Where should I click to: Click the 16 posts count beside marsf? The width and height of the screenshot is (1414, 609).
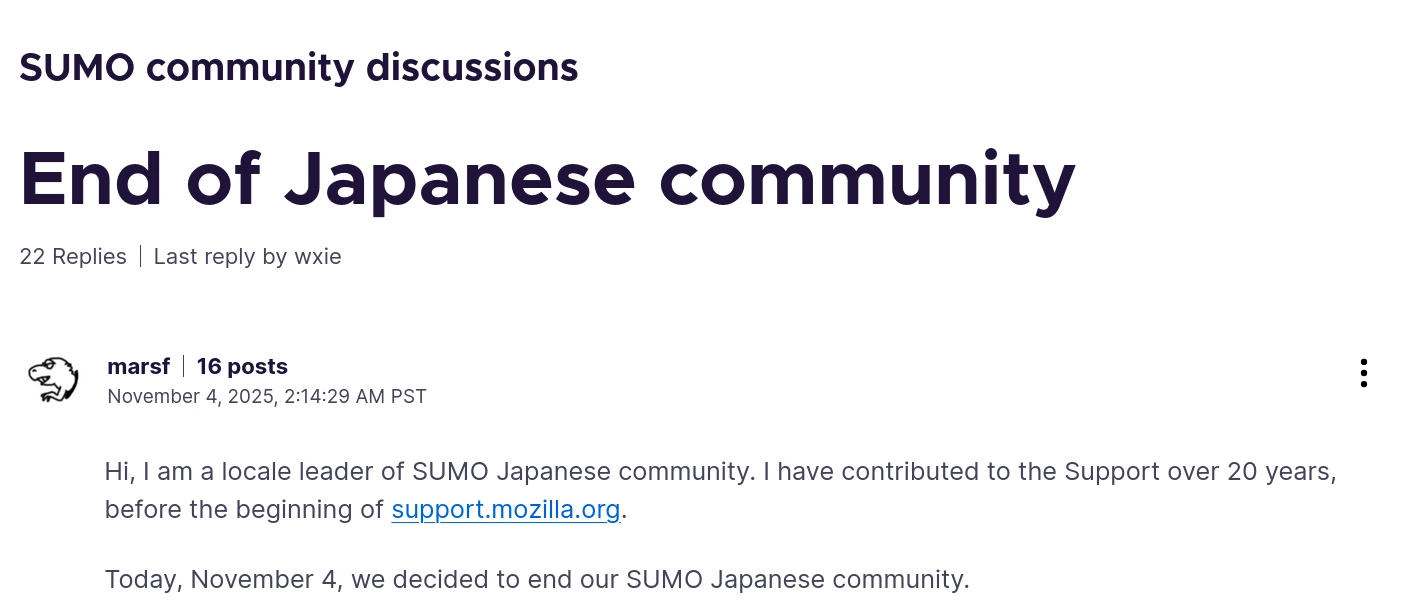pos(242,366)
